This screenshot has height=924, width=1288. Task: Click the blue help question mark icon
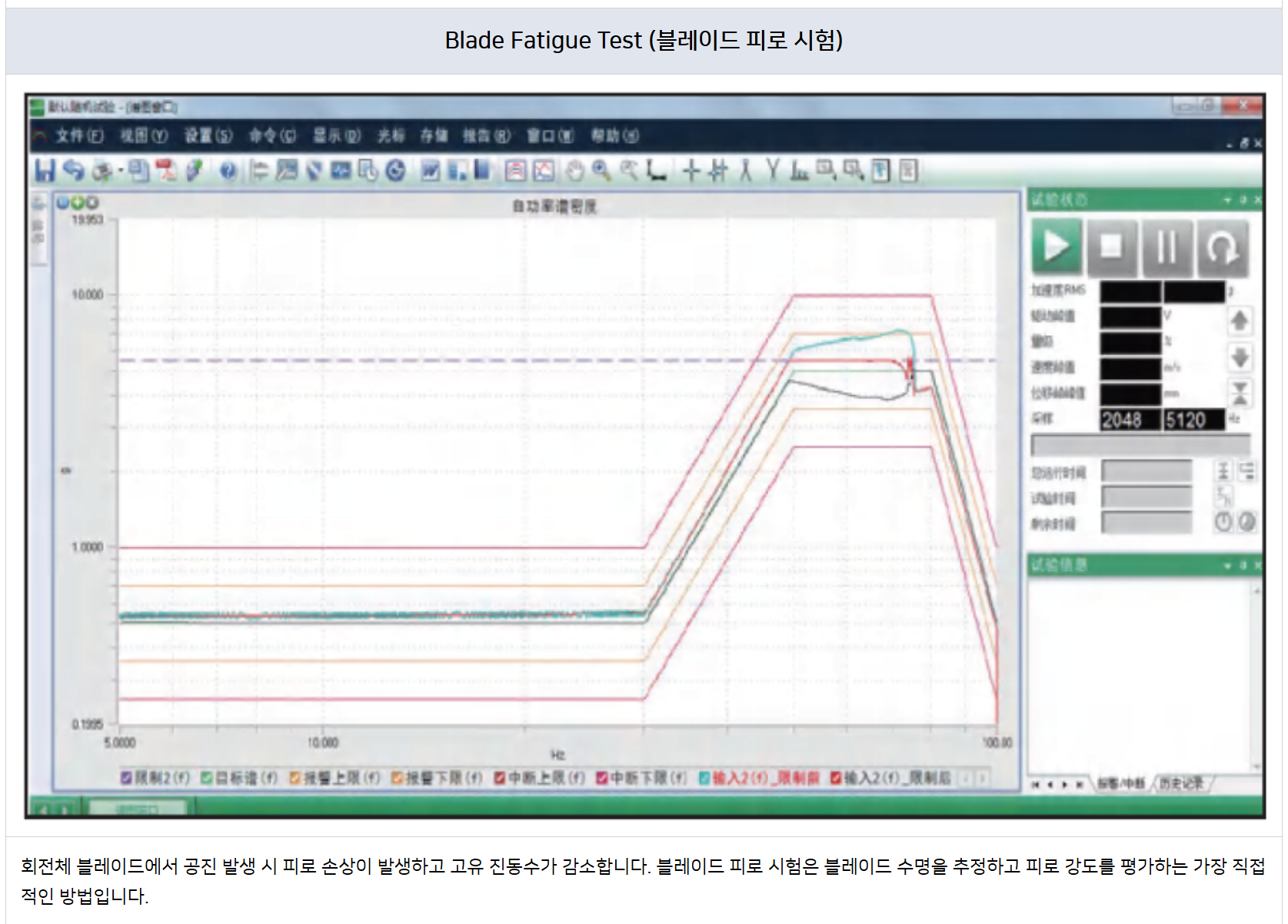click(228, 171)
